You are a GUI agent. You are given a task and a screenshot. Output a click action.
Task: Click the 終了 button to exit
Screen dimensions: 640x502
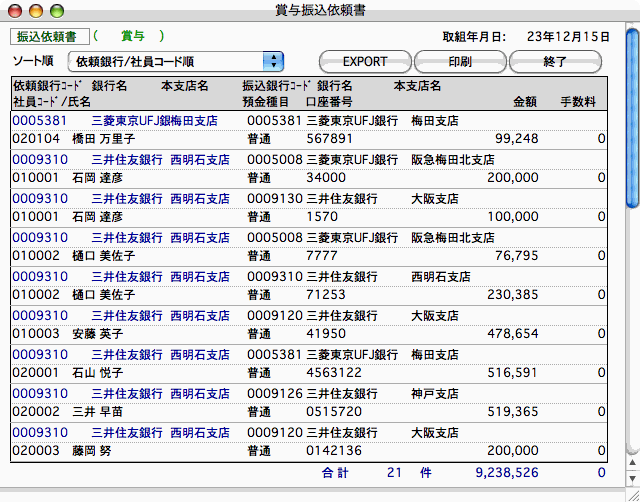(555, 62)
